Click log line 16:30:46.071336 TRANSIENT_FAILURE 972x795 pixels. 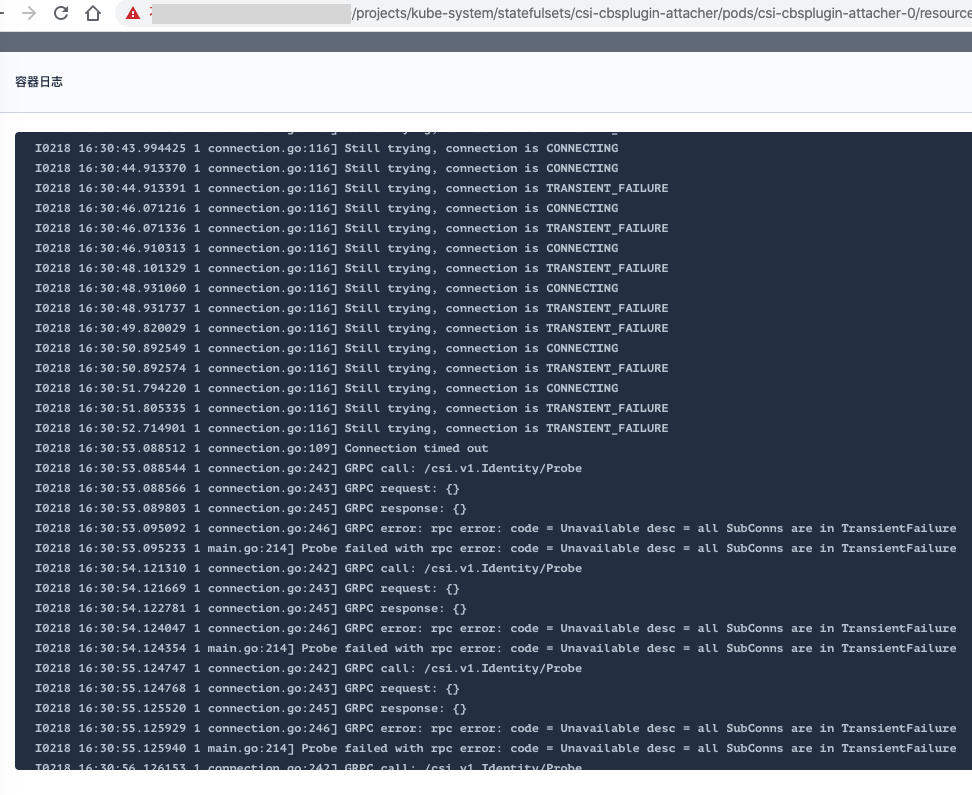pyautogui.click(x=351, y=228)
